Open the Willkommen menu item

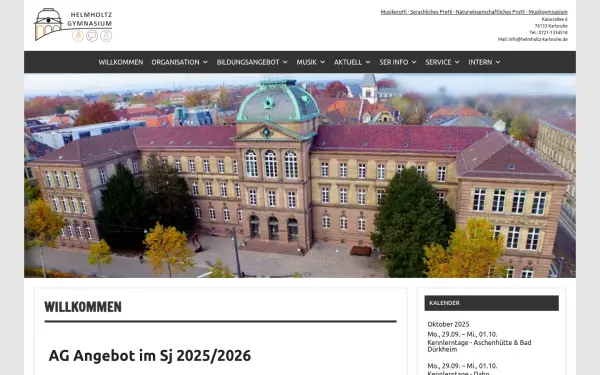pyautogui.click(x=121, y=62)
